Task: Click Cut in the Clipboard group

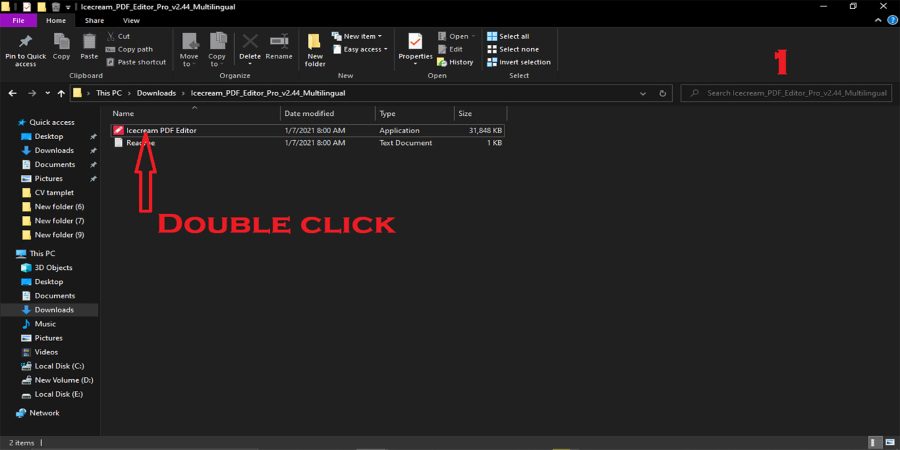Action: coord(118,36)
